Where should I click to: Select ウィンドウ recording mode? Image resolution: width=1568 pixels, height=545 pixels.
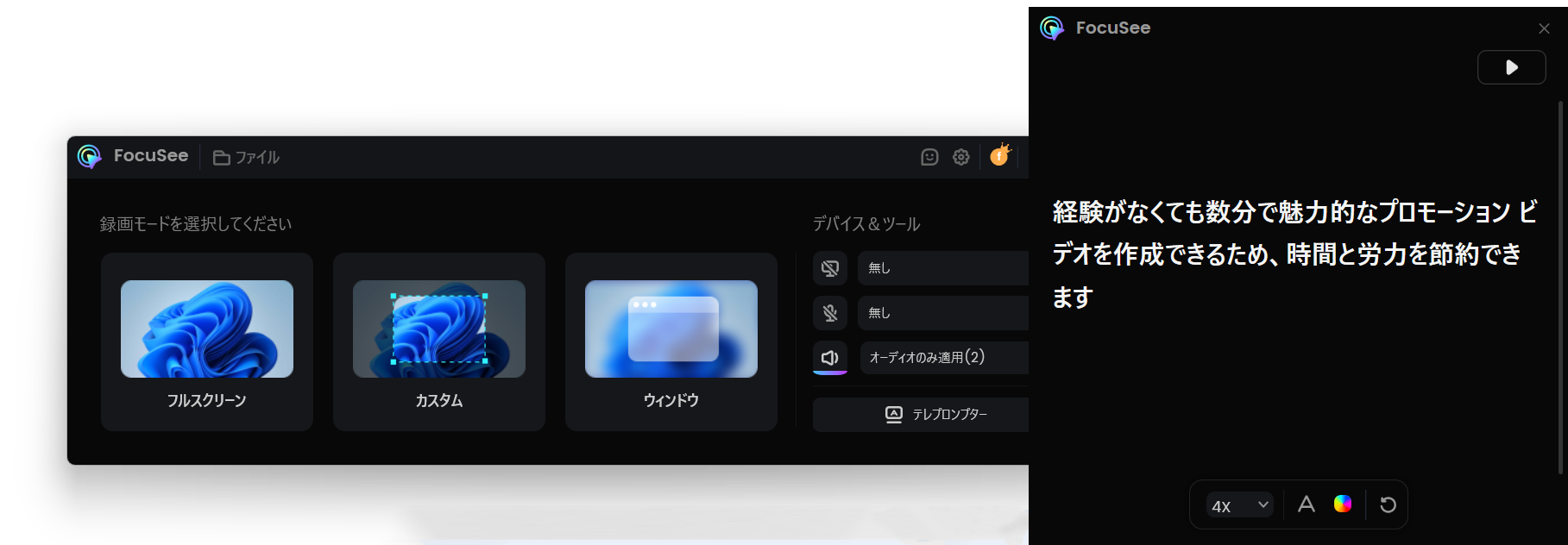[x=671, y=341]
